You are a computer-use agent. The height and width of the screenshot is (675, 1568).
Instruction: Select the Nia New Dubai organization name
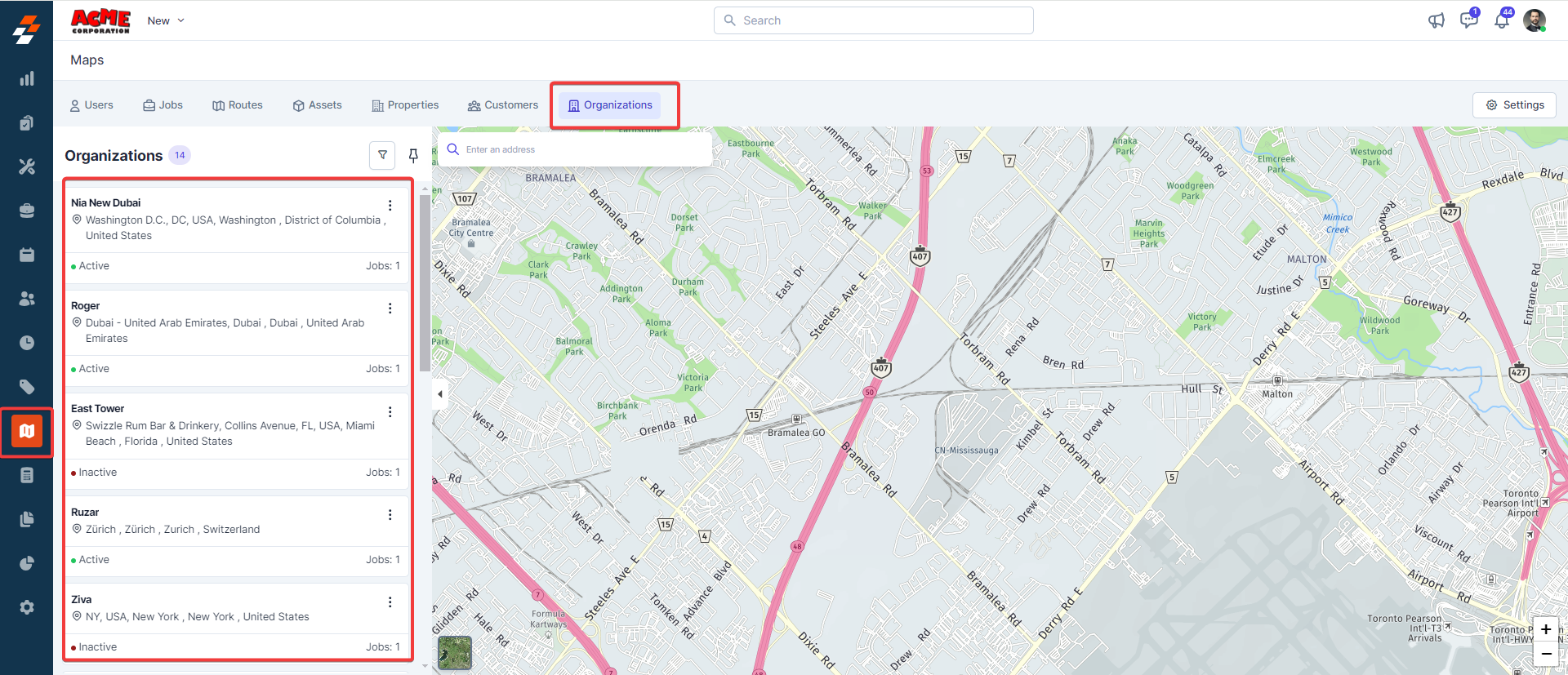point(106,202)
